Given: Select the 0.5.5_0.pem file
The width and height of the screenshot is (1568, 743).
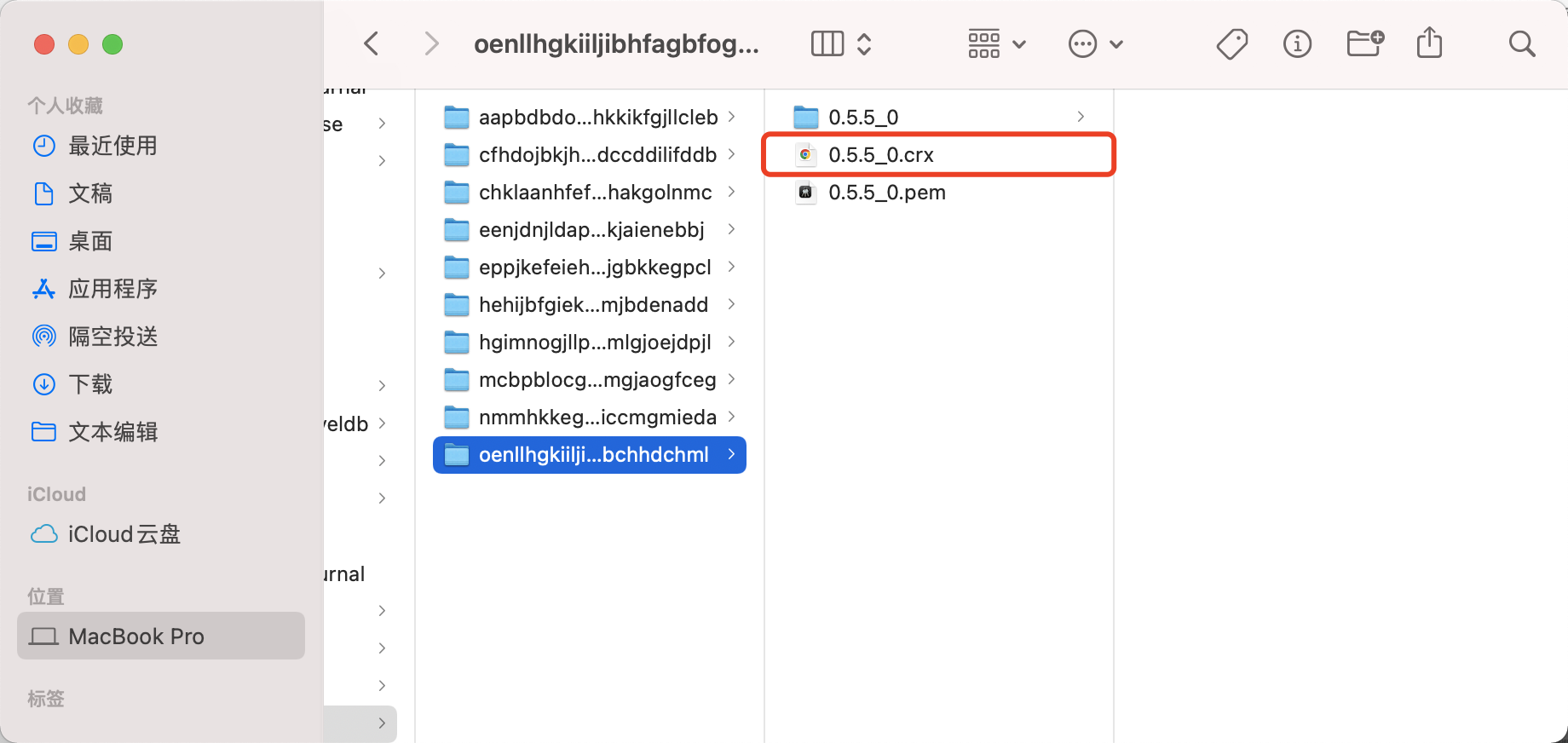Looking at the screenshot, I should pyautogui.click(x=886, y=193).
